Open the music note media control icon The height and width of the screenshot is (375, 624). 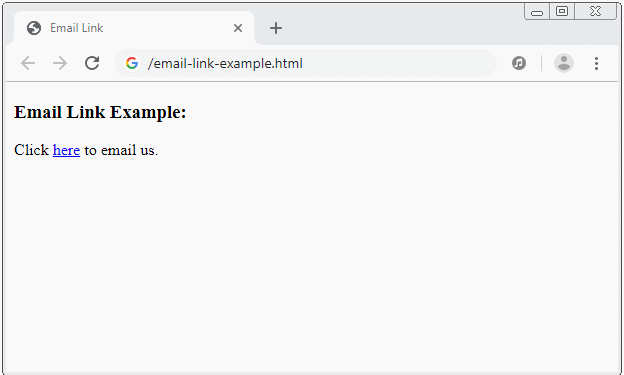pos(519,63)
